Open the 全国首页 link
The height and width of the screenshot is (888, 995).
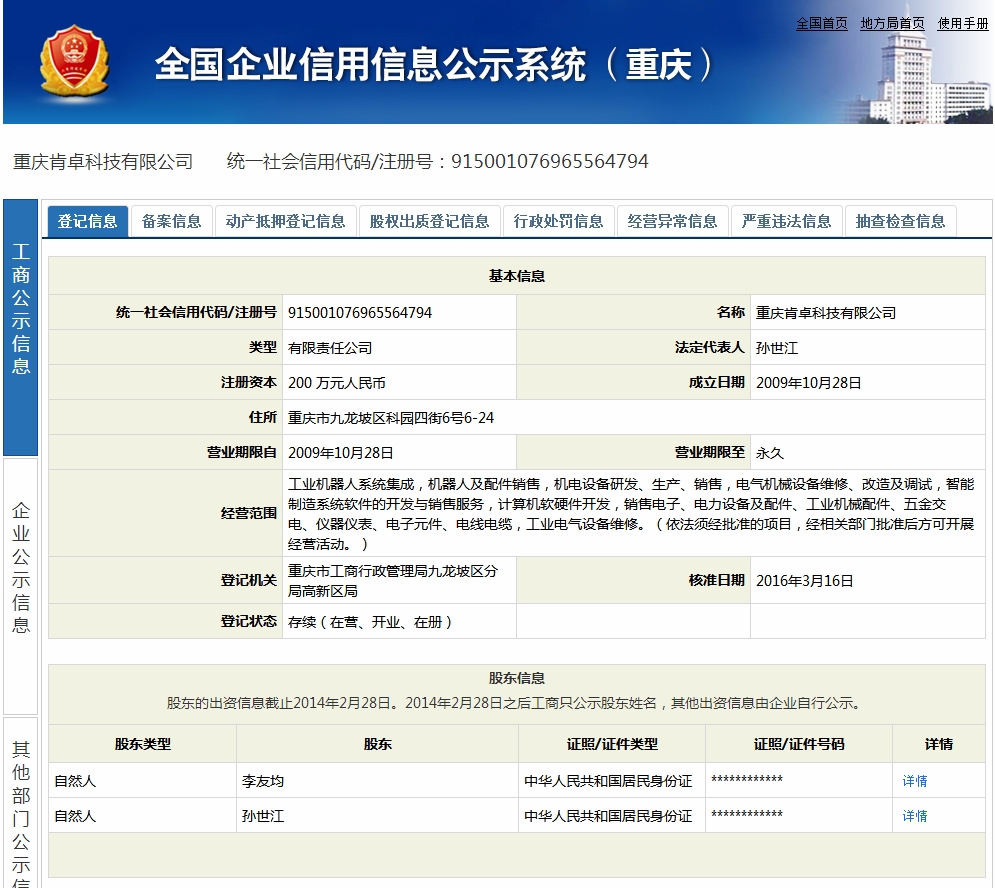pyautogui.click(x=821, y=23)
